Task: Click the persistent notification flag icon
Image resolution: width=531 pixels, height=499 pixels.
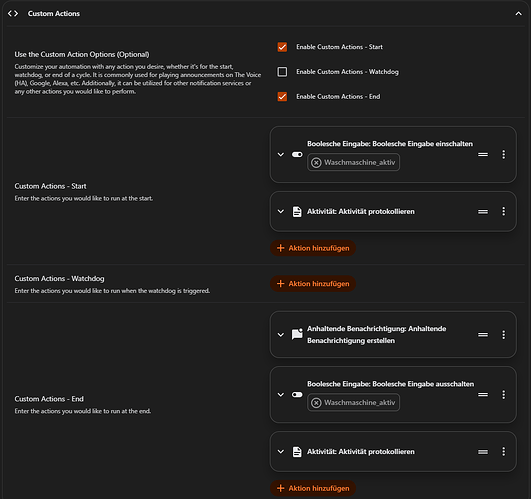Action: pyautogui.click(x=297, y=334)
